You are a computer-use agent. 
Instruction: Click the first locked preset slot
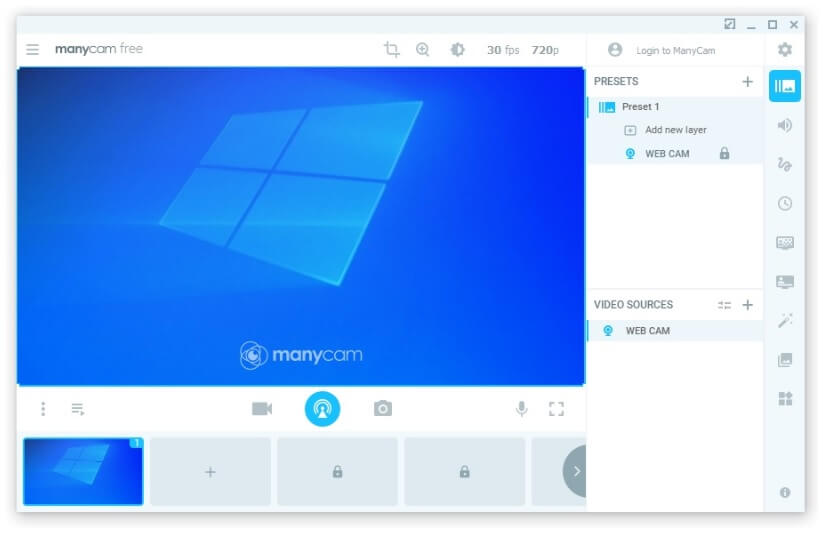click(337, 472)
